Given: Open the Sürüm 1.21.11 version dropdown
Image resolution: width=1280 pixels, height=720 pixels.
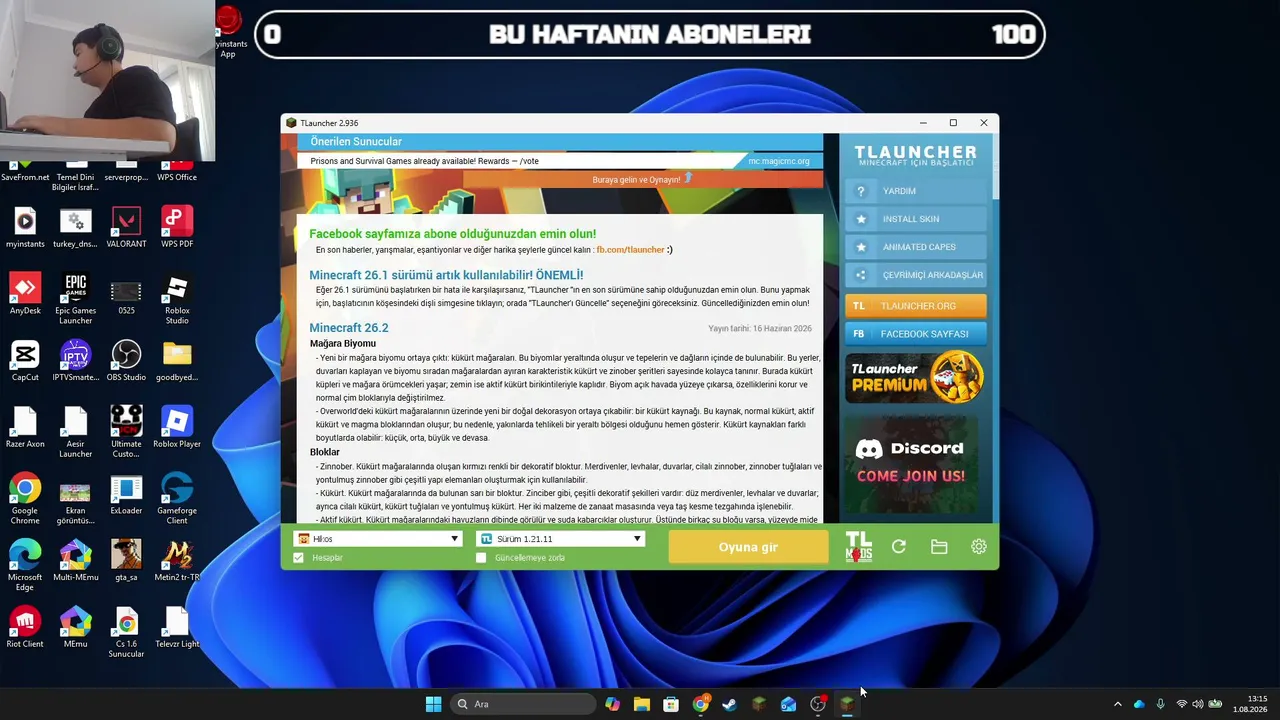Looking at the screenshot, I should tap(562, 539).
